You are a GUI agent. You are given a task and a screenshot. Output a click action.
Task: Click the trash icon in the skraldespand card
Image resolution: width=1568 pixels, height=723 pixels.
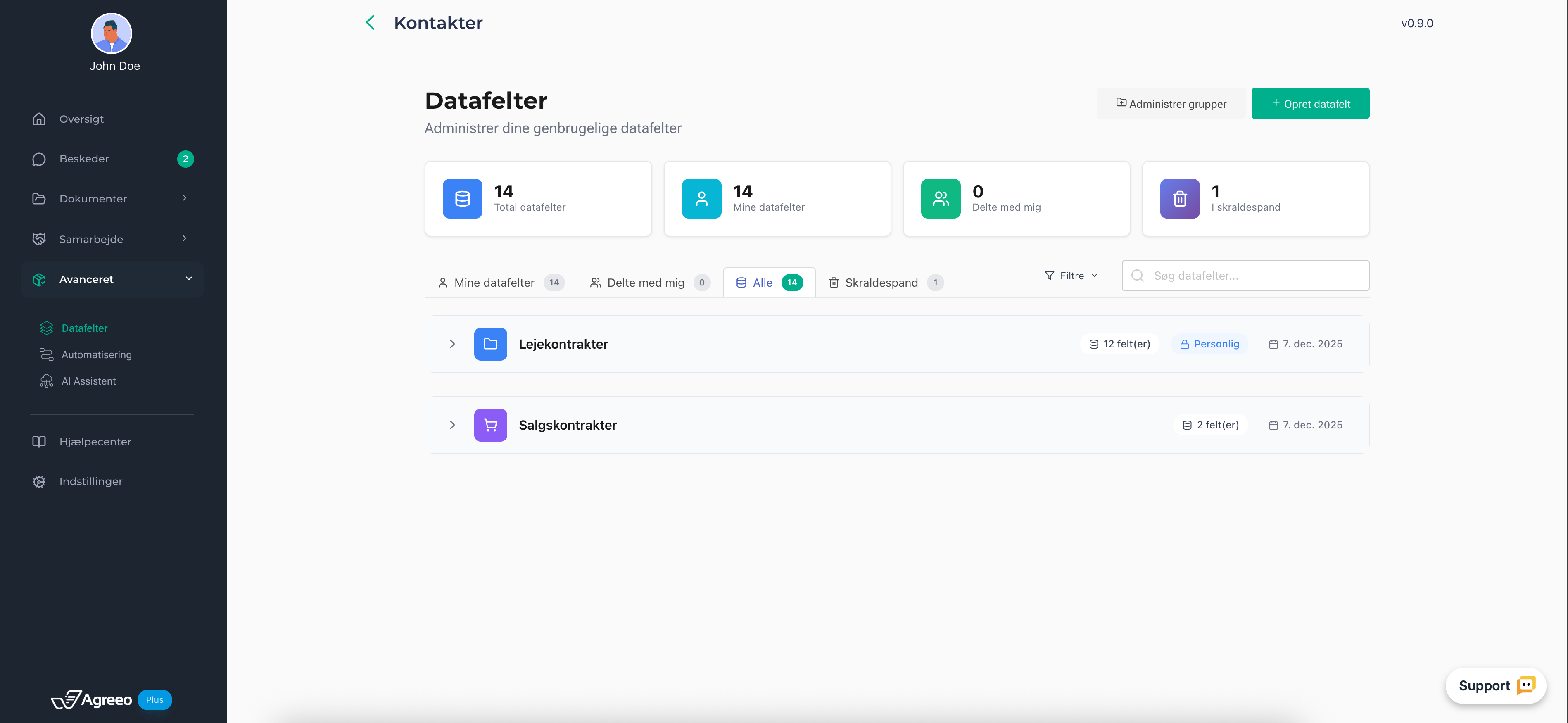click(x=1179, y=198)
